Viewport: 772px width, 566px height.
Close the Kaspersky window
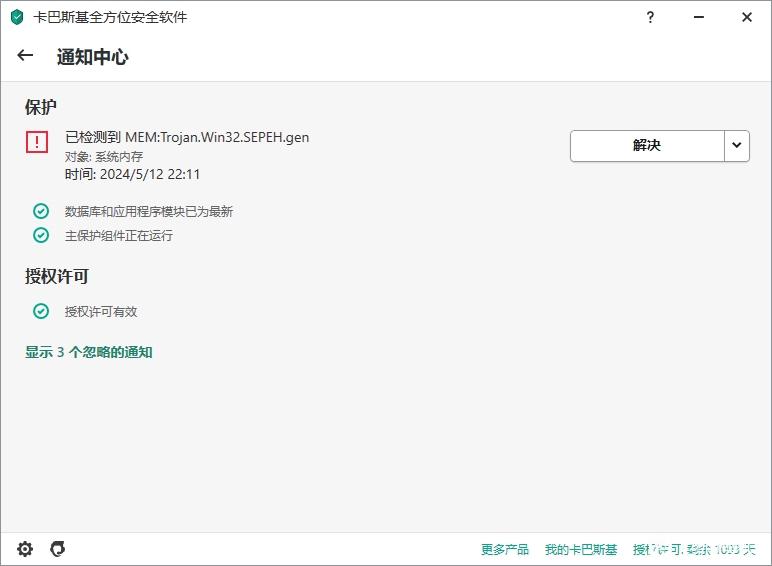pos(747,17)
